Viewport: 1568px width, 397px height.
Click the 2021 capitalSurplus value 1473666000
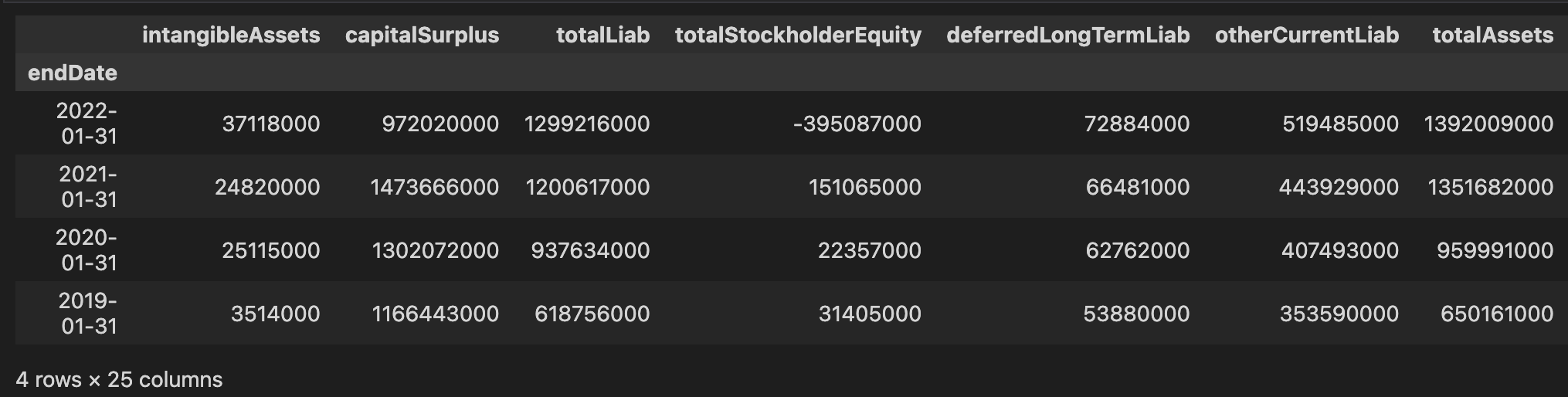tap(434, 187)
